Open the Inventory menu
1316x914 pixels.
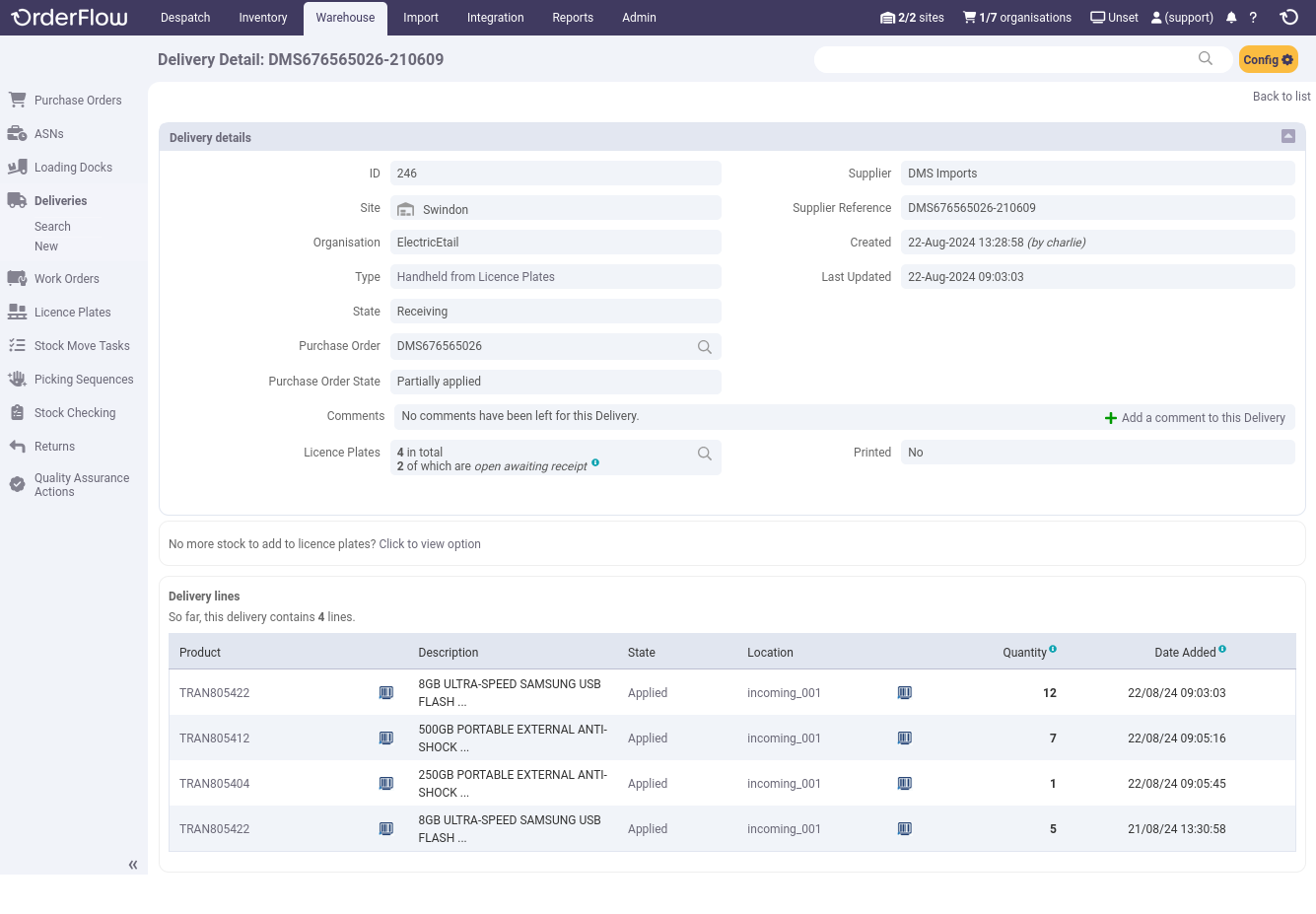click(262, 18)
